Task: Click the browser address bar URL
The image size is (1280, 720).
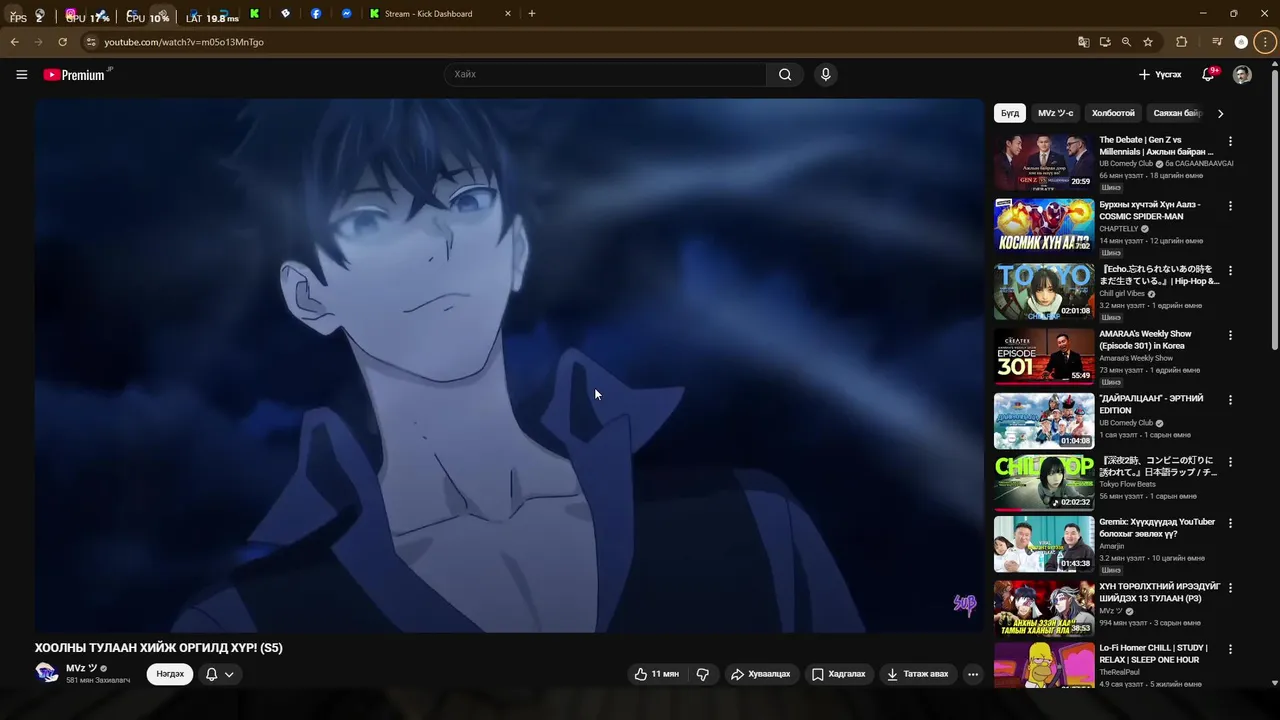Action: click(184, 42)
